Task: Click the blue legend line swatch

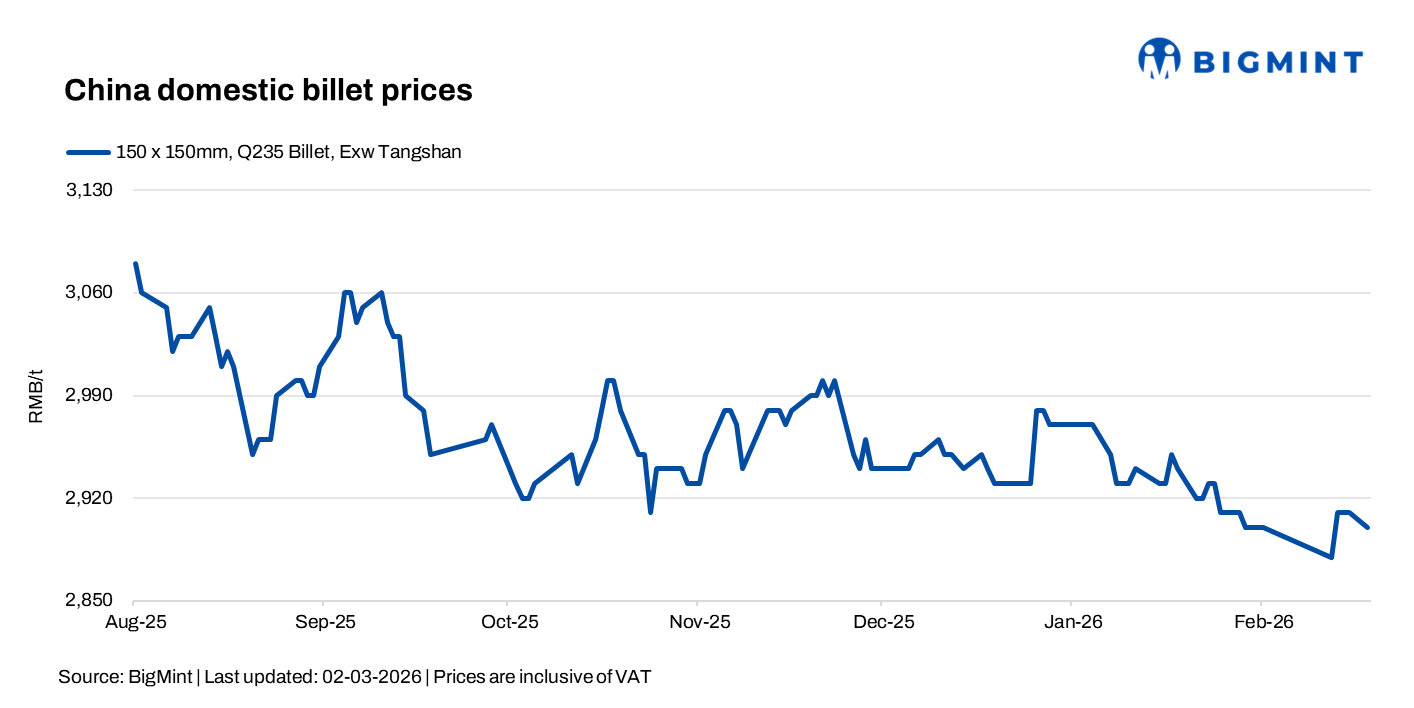Action: 87,152
